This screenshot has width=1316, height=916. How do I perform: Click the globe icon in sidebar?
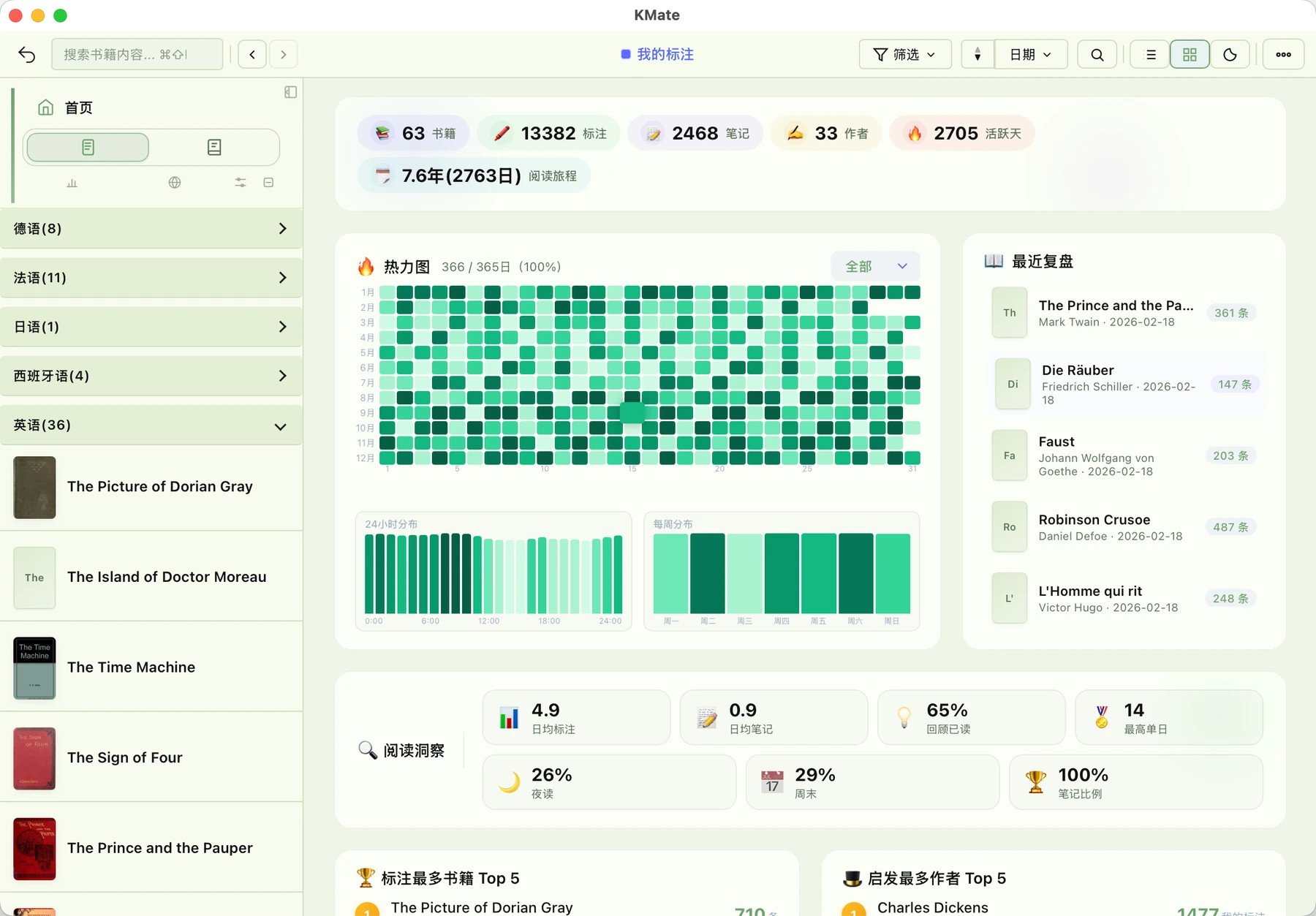tap(175, 183)
